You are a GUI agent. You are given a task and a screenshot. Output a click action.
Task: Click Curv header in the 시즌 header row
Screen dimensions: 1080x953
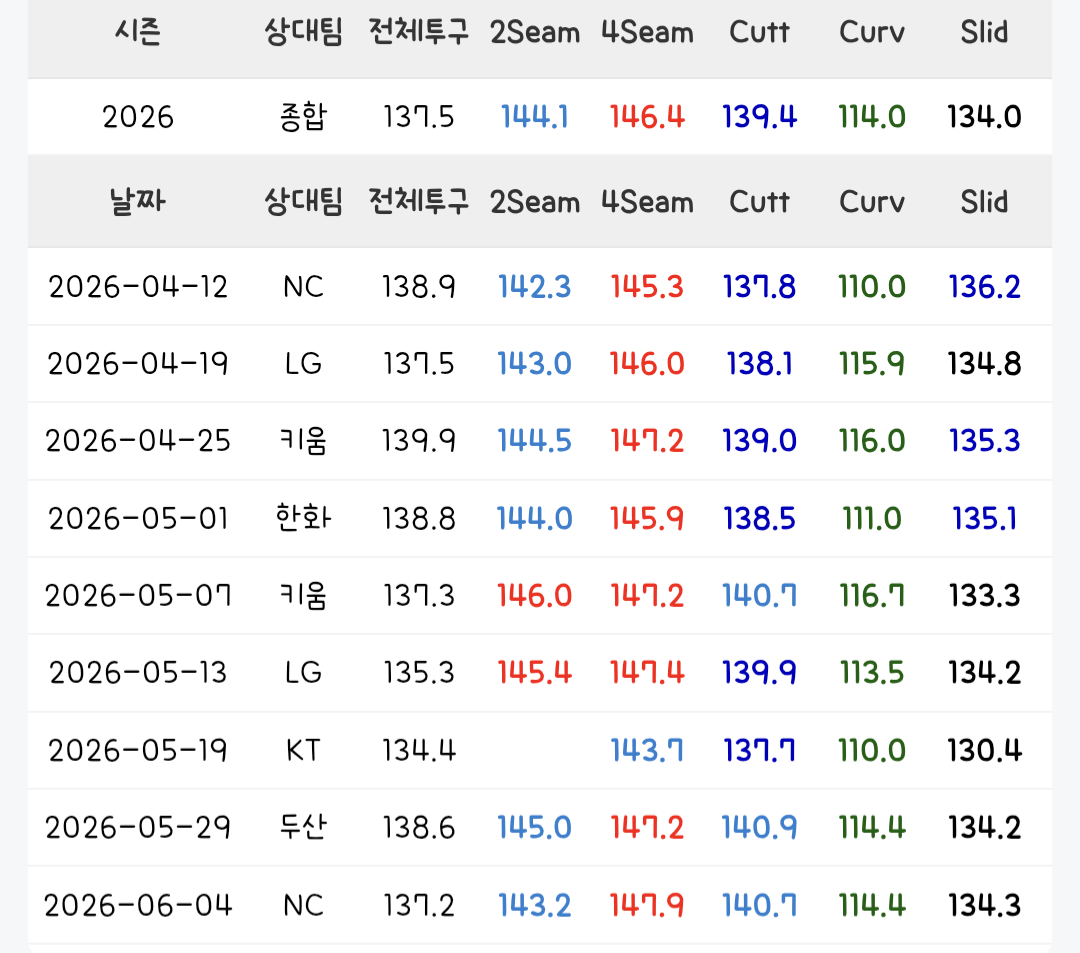coord(871,32)
